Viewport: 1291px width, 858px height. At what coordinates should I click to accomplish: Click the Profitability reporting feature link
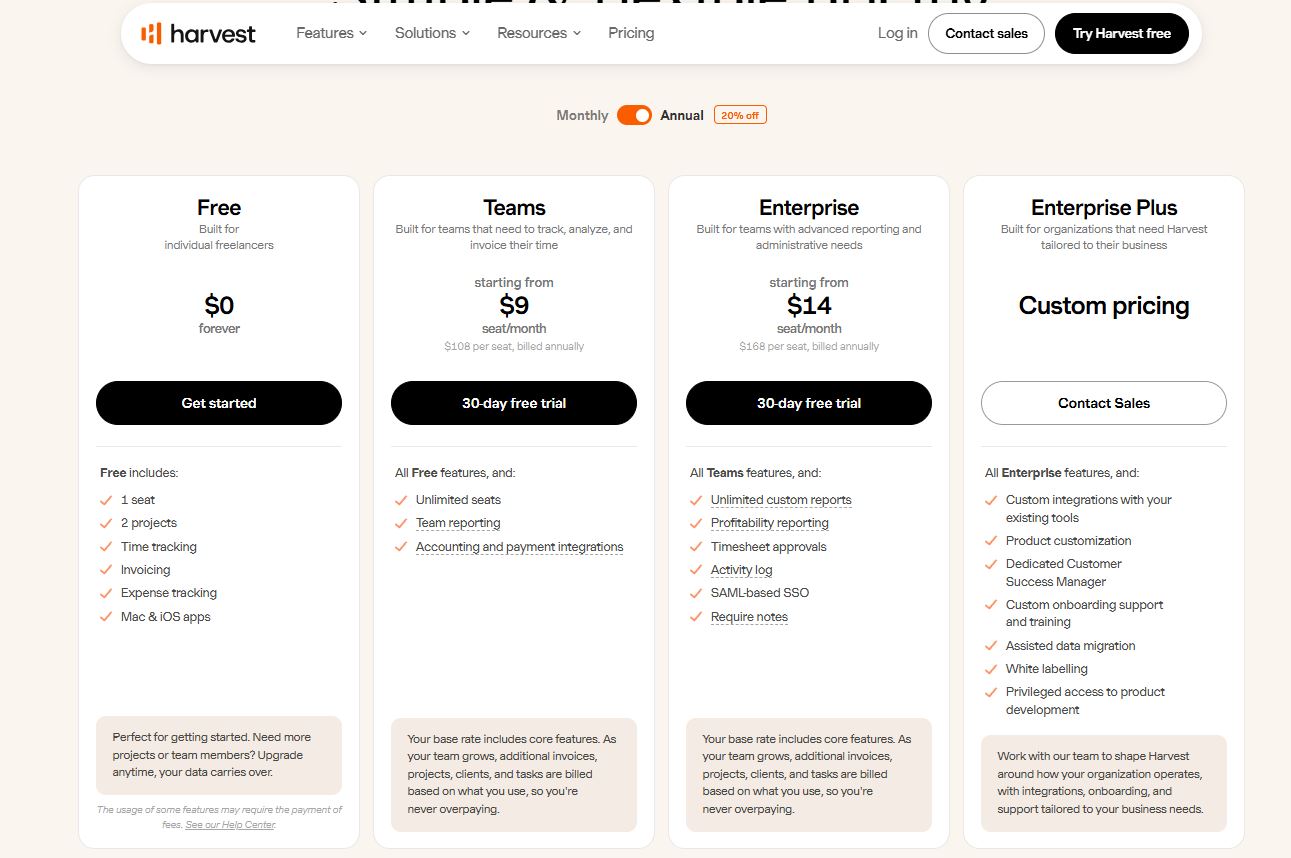click(770, 523)
